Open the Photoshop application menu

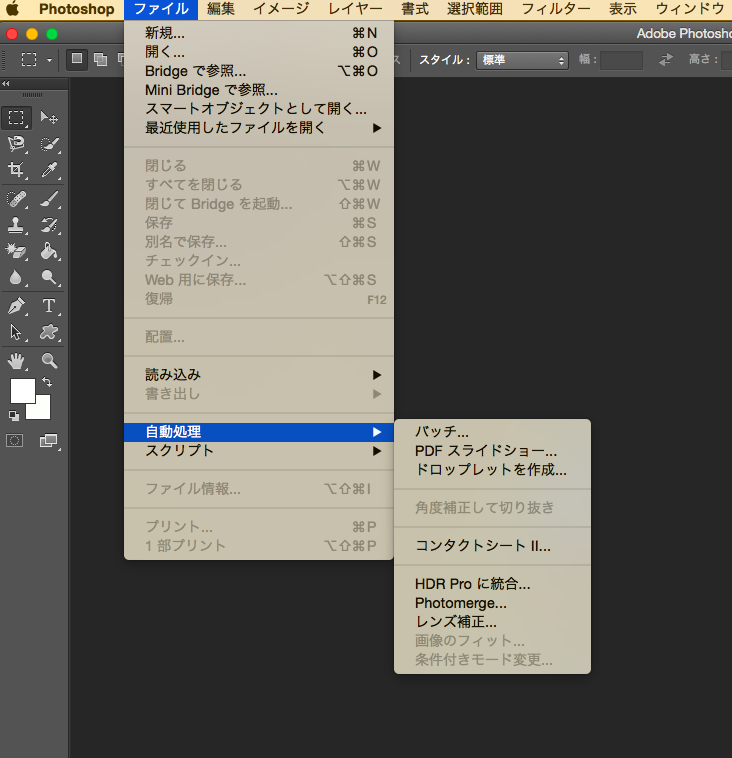point(76,9)
